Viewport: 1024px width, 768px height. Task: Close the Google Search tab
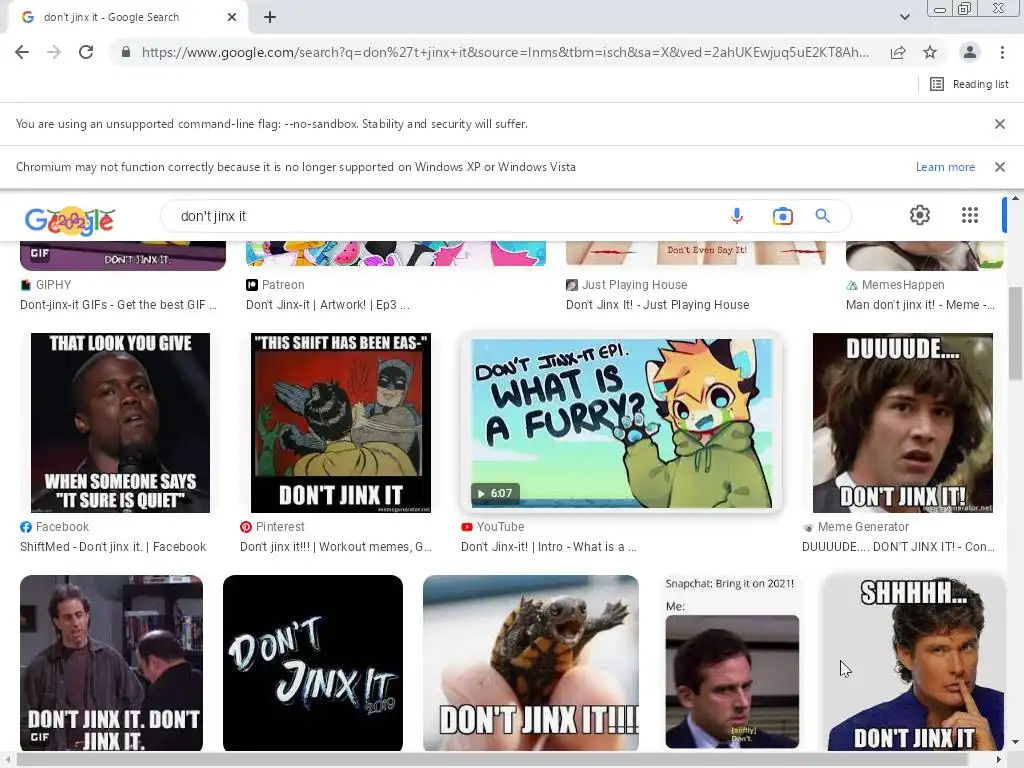232,18
